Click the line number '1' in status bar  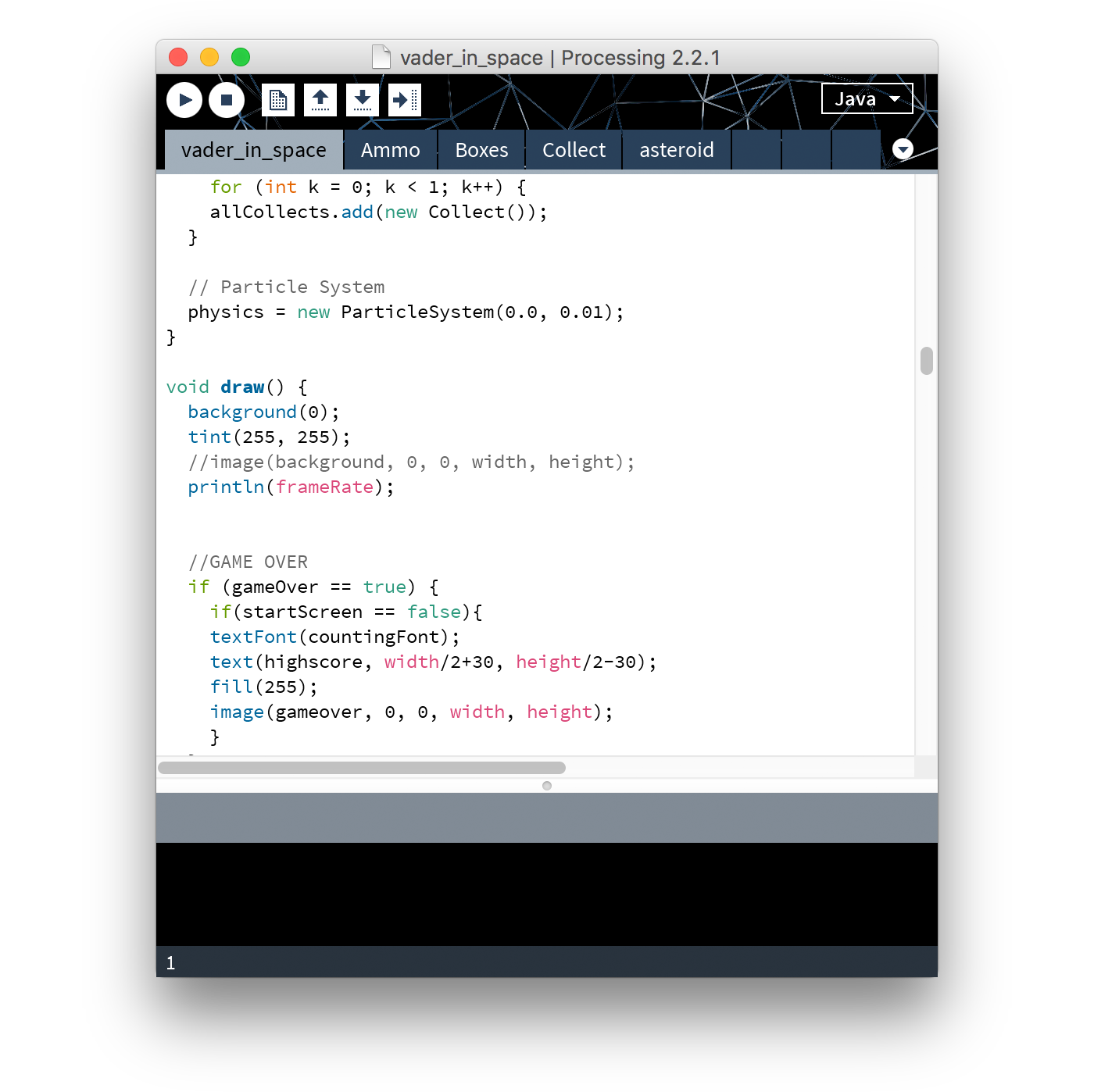point(170,963)
